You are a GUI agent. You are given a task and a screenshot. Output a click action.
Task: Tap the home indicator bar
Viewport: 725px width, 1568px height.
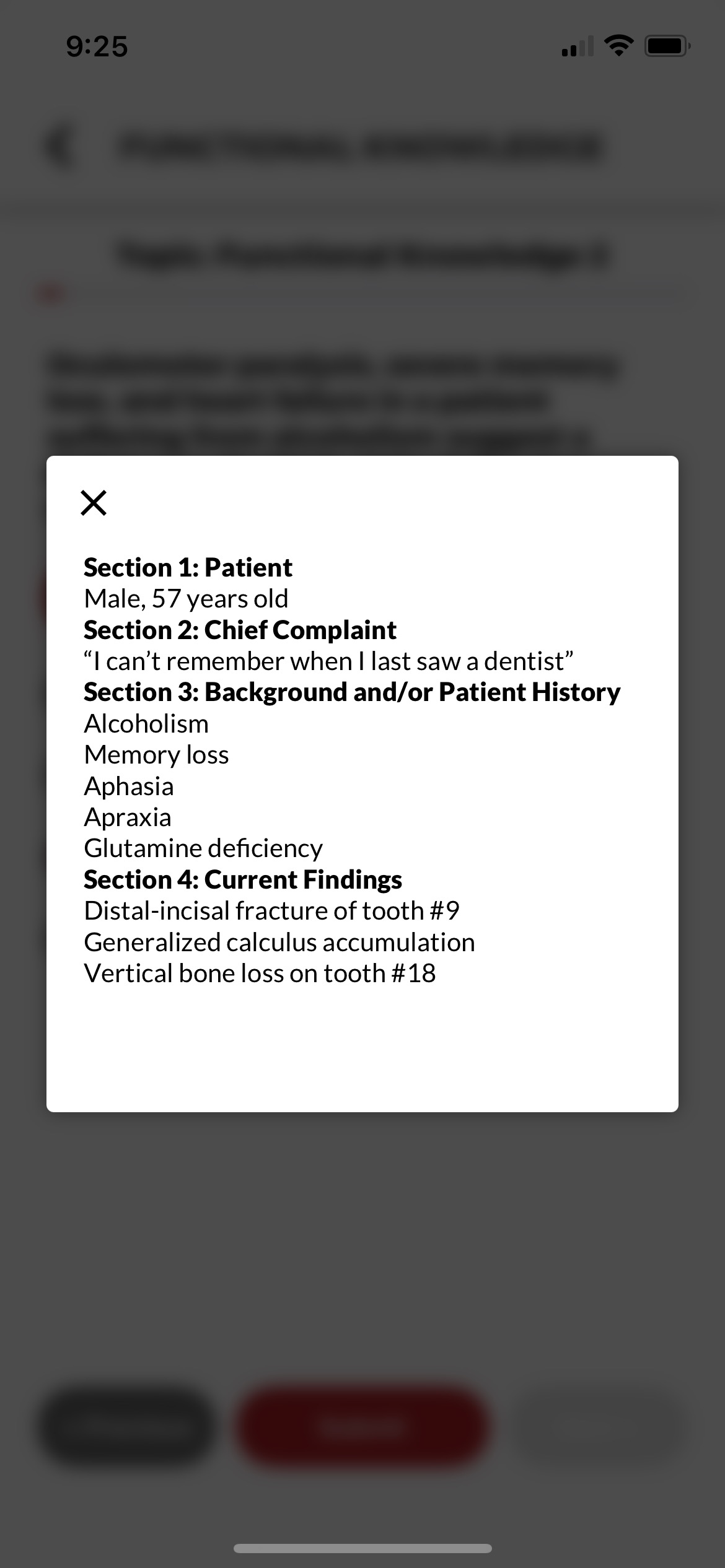pyautogui.click(x=362, y=1548)
